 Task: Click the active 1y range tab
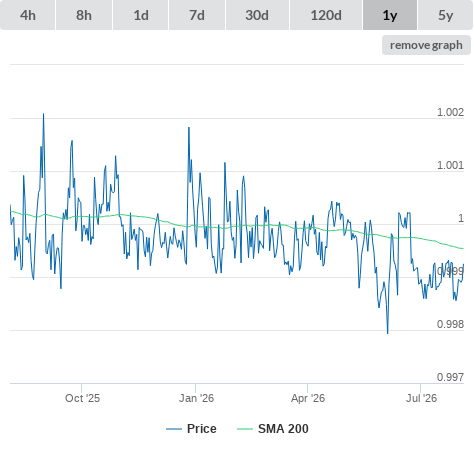coord(390,15)
